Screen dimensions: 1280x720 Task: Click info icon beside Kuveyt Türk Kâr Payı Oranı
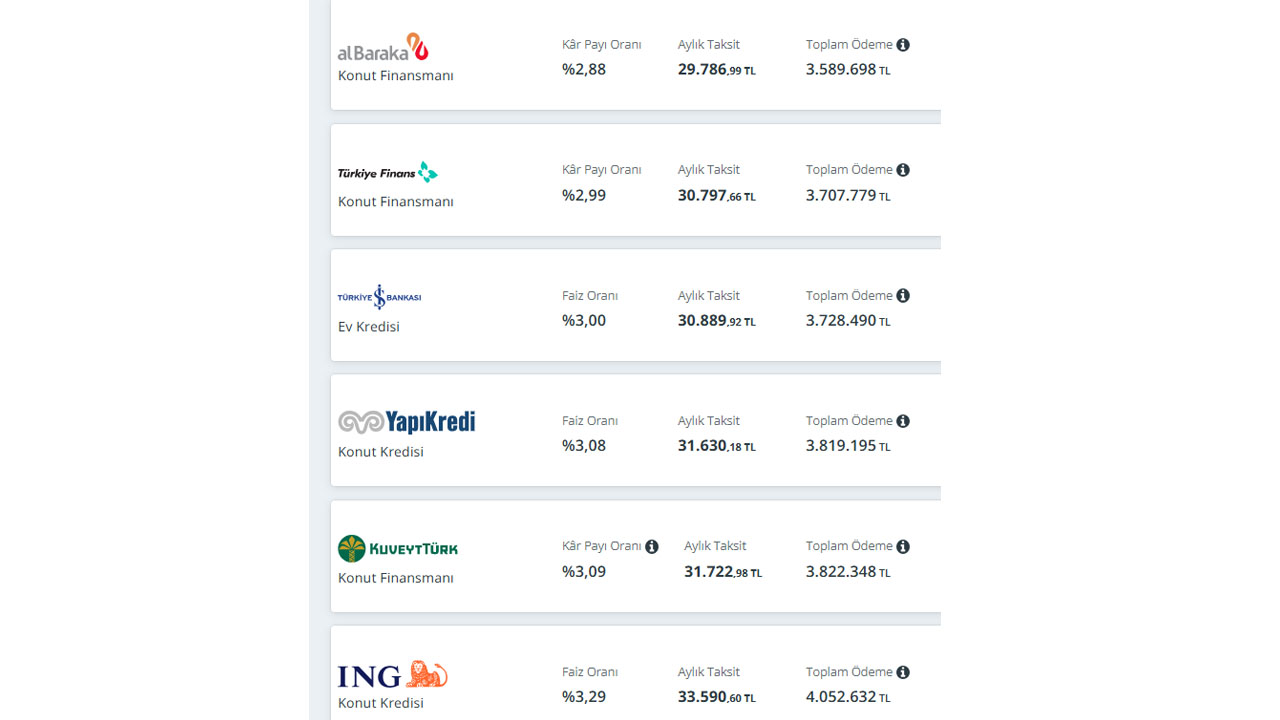pos(652,547)
